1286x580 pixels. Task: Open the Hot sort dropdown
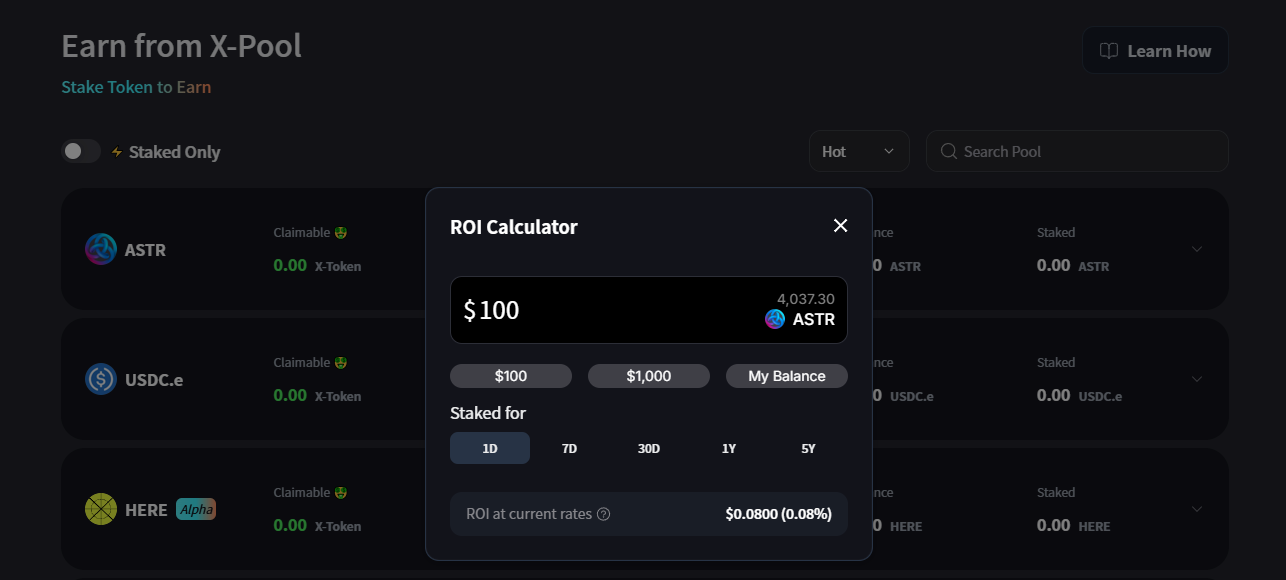click(x=859, y=151)
